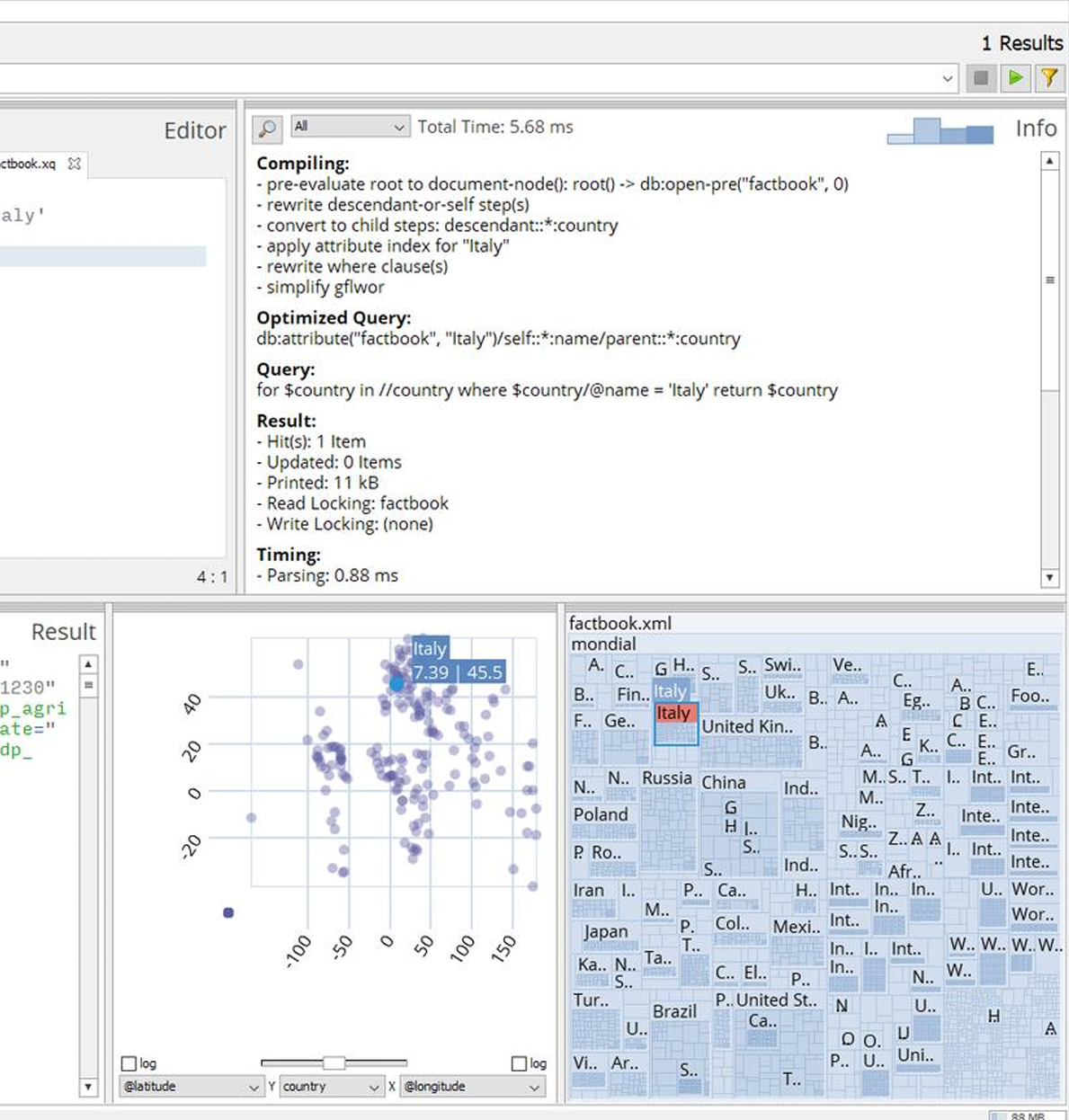This screenshot has height=1120, width=1069.
Task: Close the factbook.xq editor tab
Action: [x=75, y=164]
